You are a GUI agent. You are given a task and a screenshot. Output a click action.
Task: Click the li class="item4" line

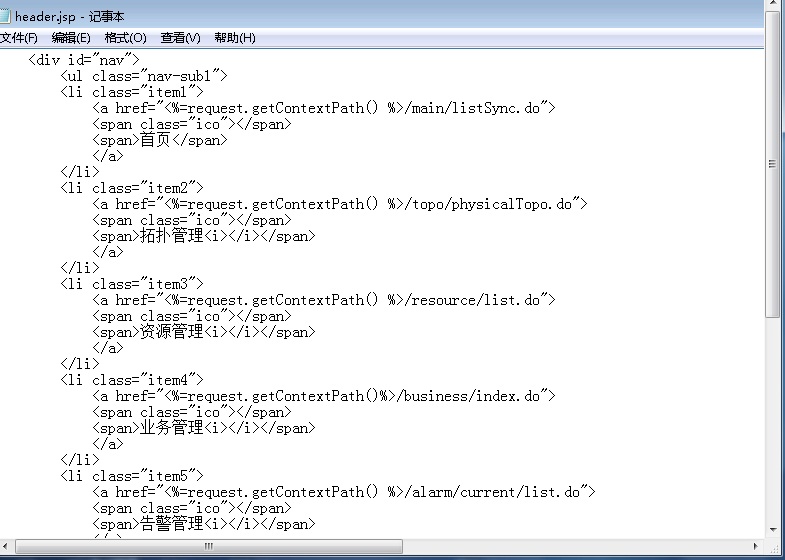click(x=132, y=380)
